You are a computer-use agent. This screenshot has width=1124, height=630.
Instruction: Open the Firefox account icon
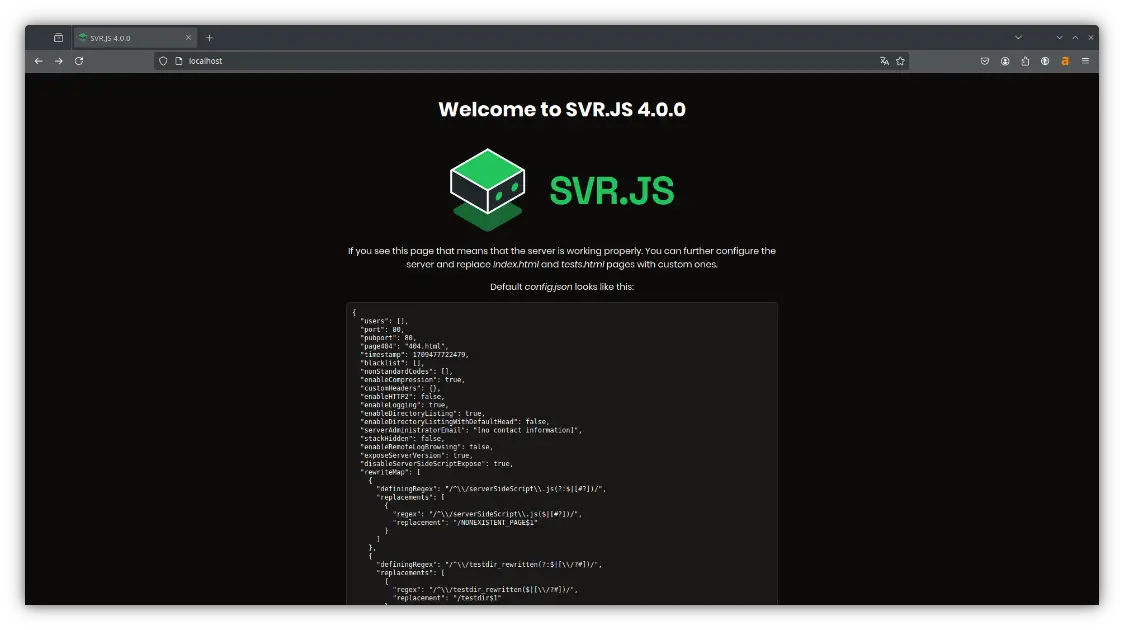coord(1005,61)
